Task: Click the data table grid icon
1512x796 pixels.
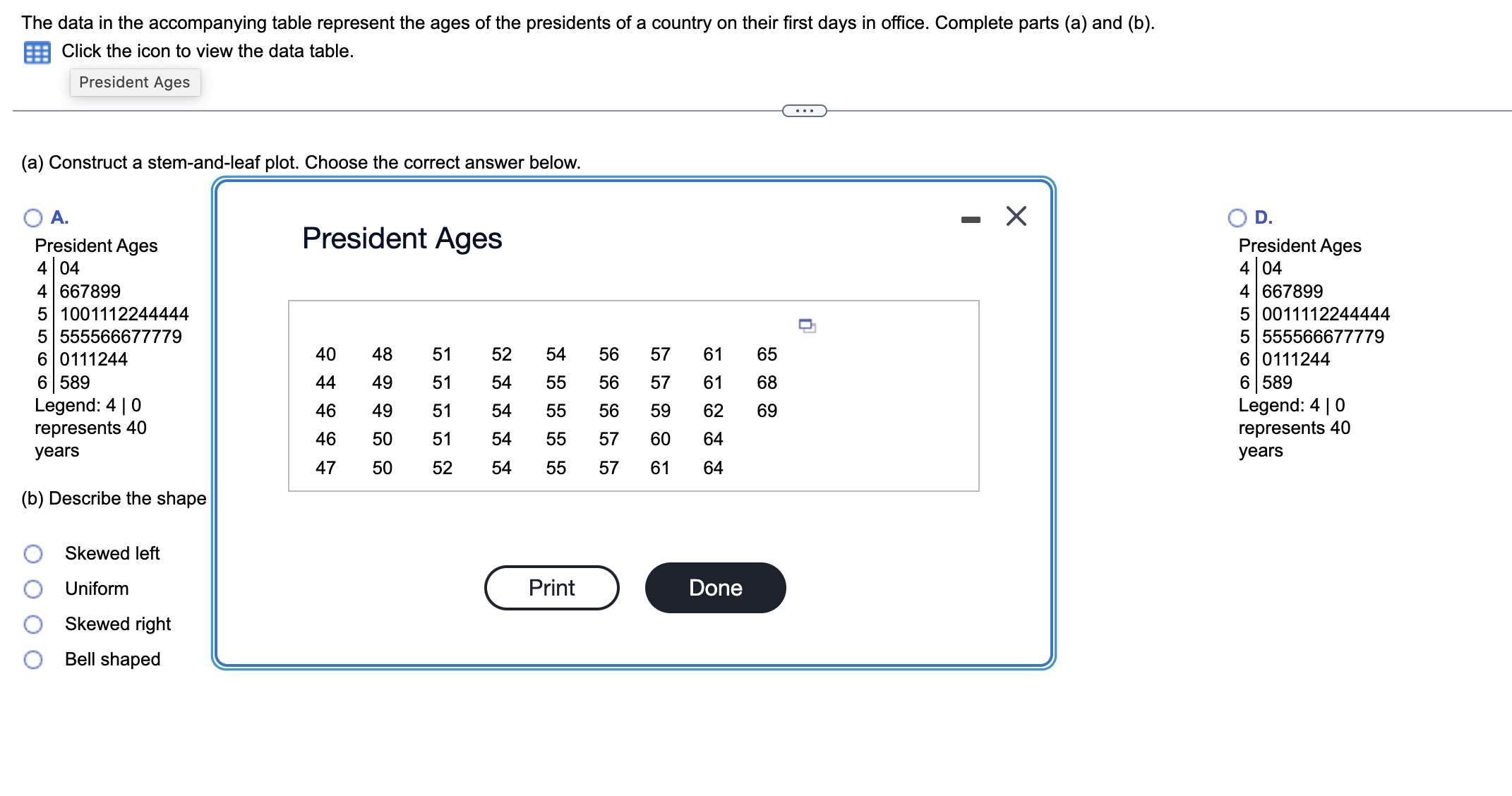Action: [x=38, y=51]
